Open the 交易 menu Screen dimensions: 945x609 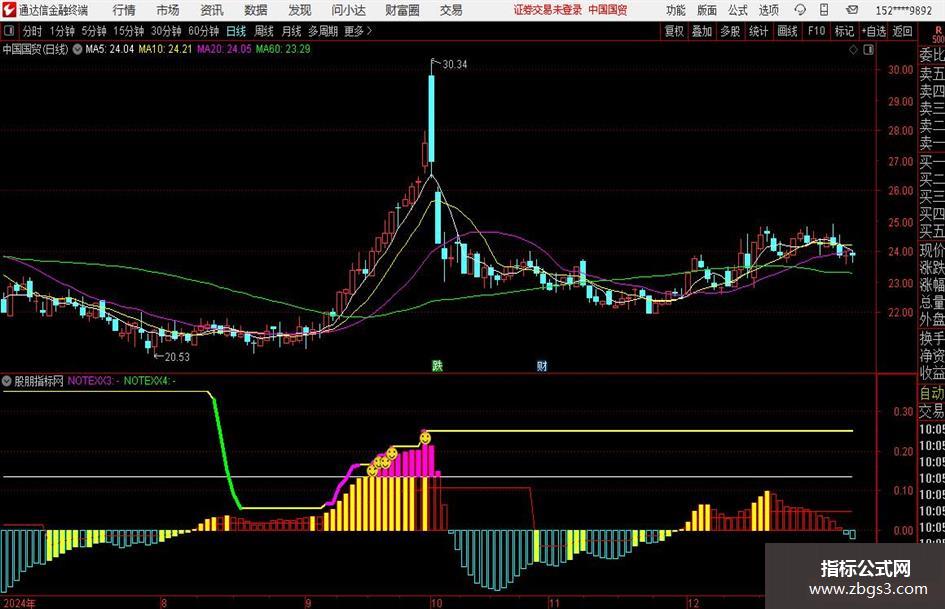click(x=451, y=10)
